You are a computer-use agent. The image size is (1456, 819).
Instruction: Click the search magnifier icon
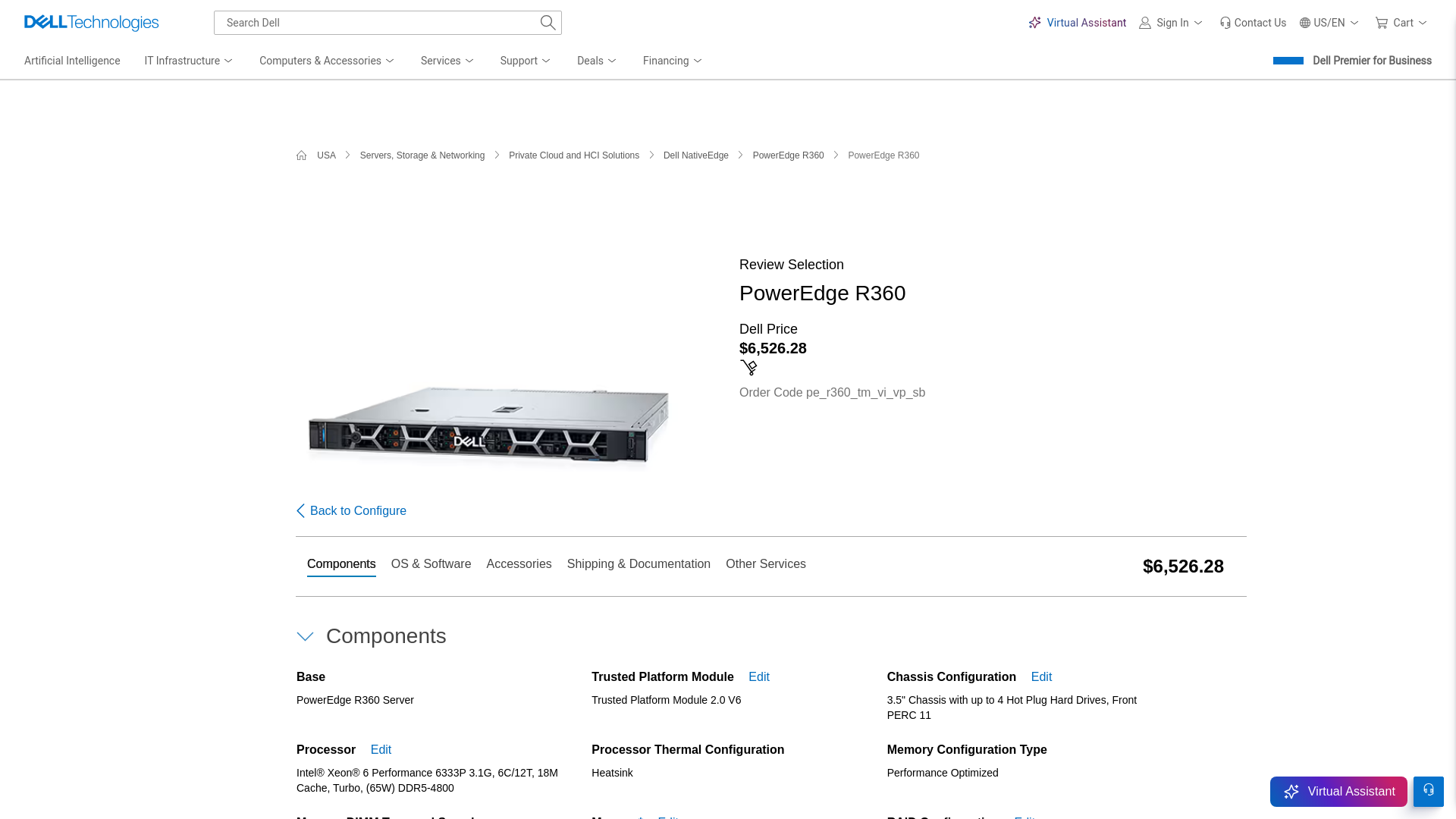coord(548,23)
